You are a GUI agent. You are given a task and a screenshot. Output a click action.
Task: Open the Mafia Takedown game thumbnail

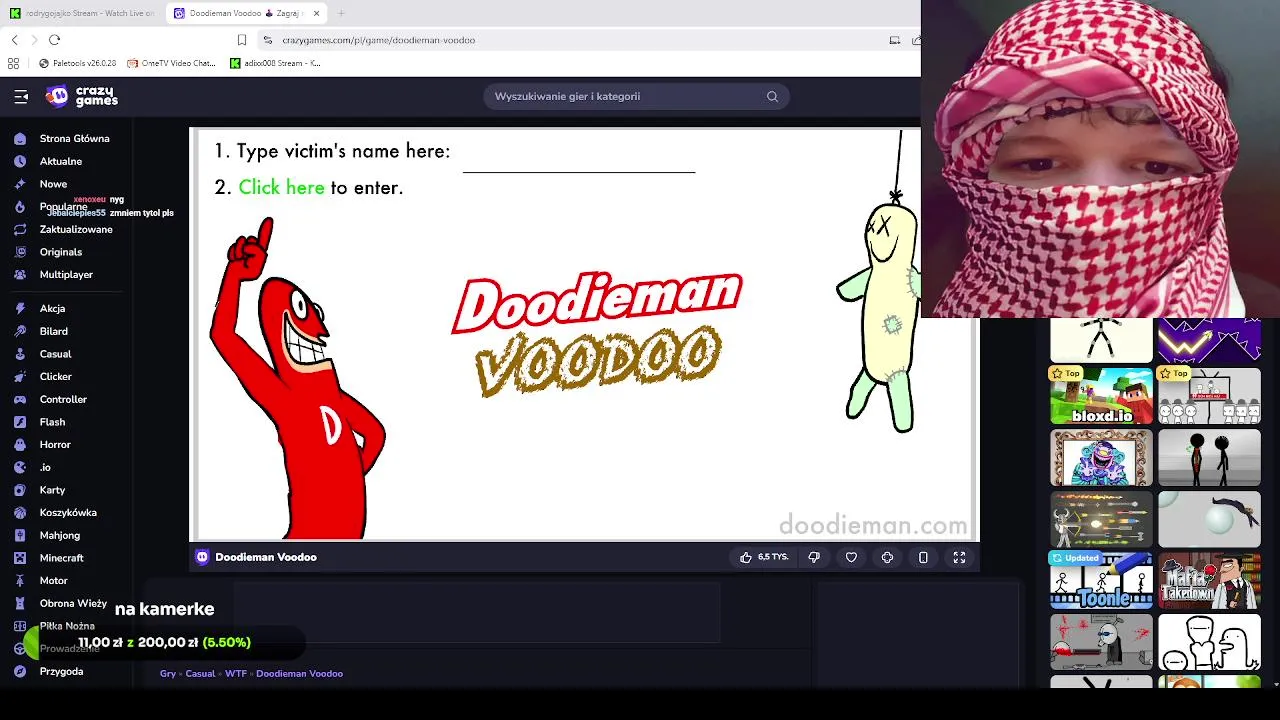click(1209, 581)
